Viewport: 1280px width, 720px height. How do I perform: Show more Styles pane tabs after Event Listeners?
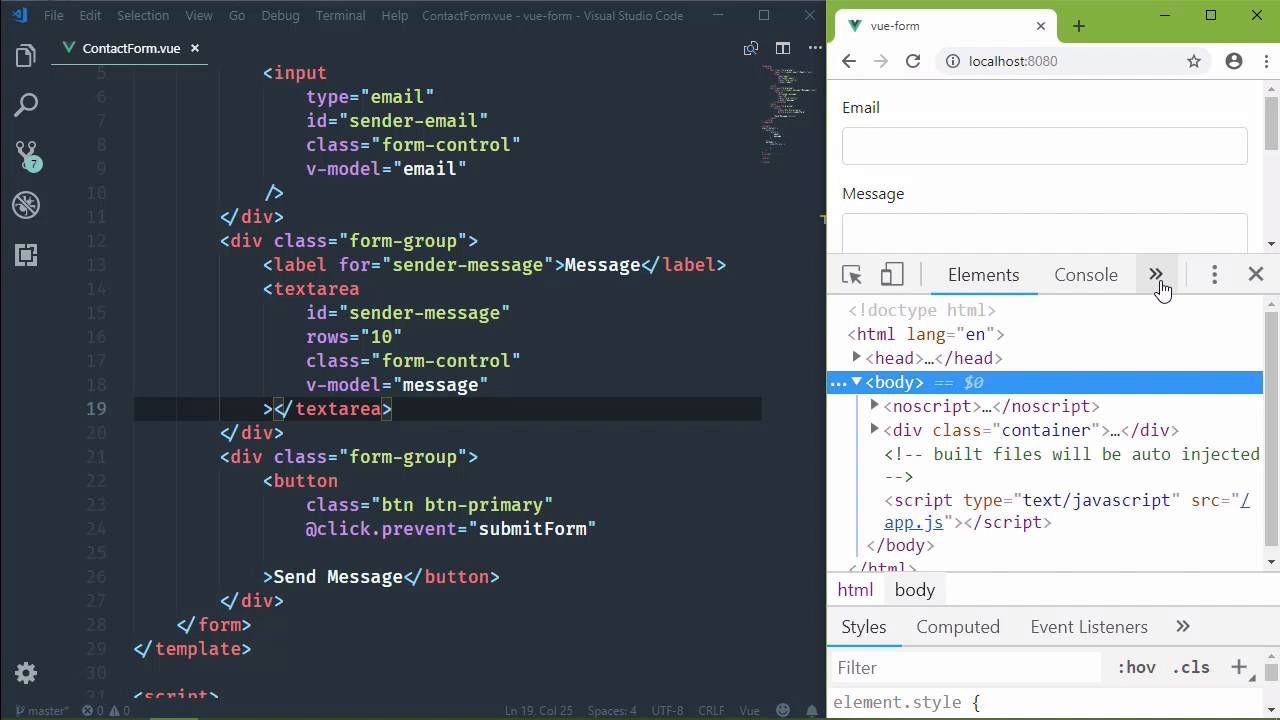click(1183, 627)
